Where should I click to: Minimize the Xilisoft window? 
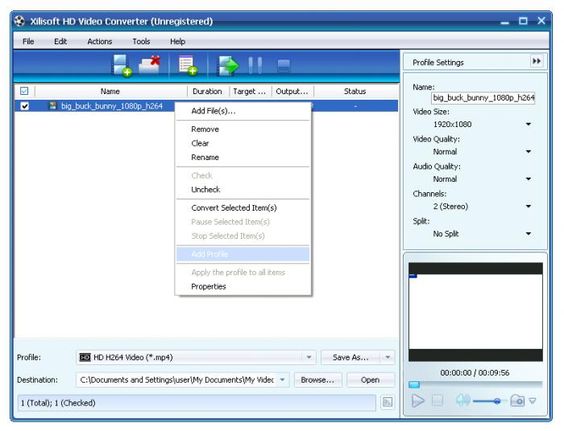(505, 22)
